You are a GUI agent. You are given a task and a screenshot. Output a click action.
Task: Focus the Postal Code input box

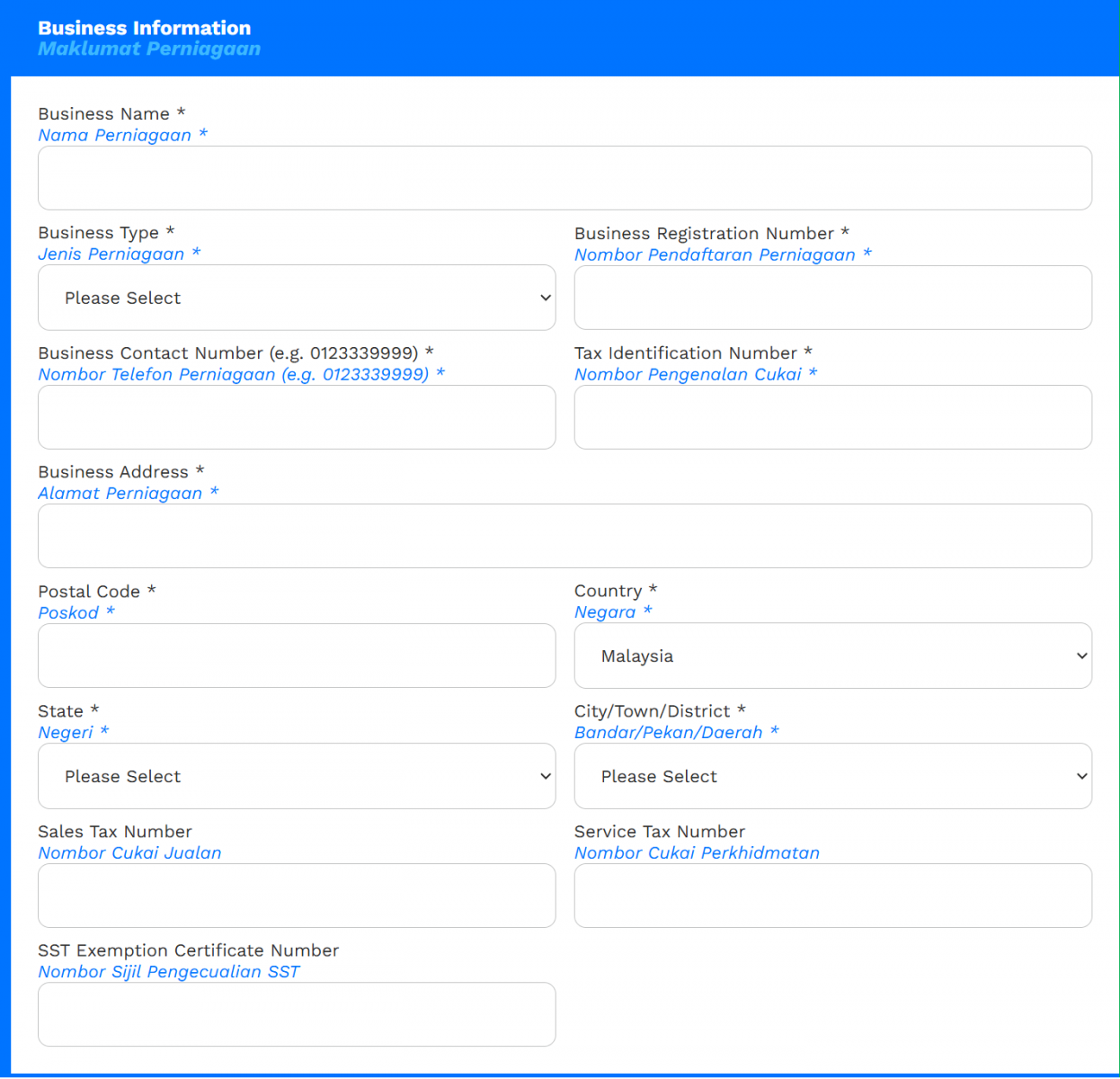297,655
